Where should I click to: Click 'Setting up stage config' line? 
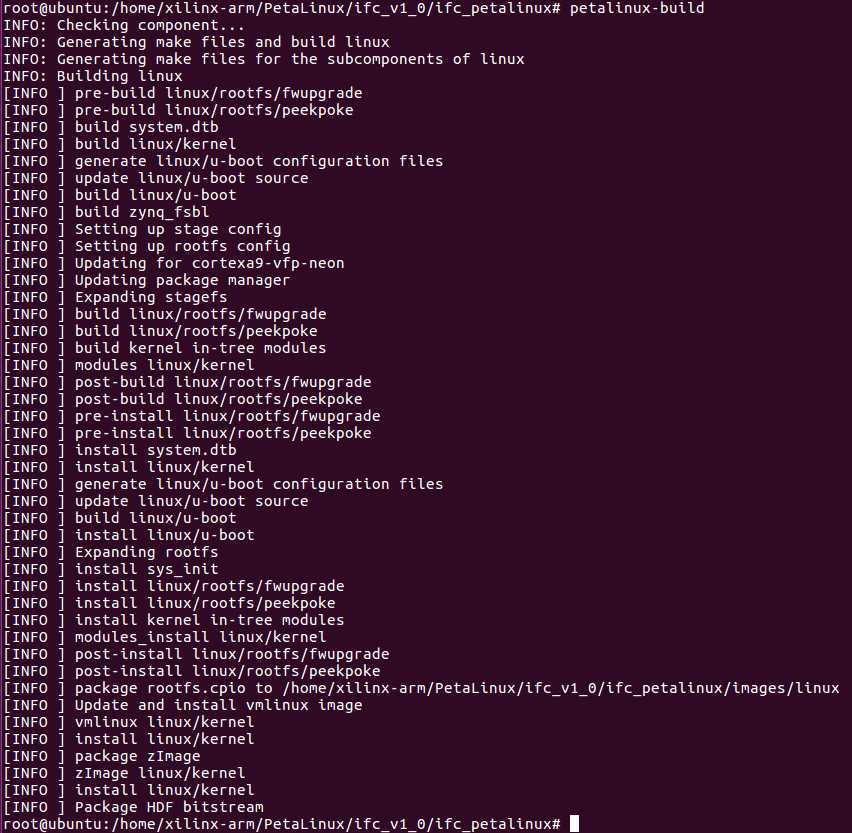point(142,229)
